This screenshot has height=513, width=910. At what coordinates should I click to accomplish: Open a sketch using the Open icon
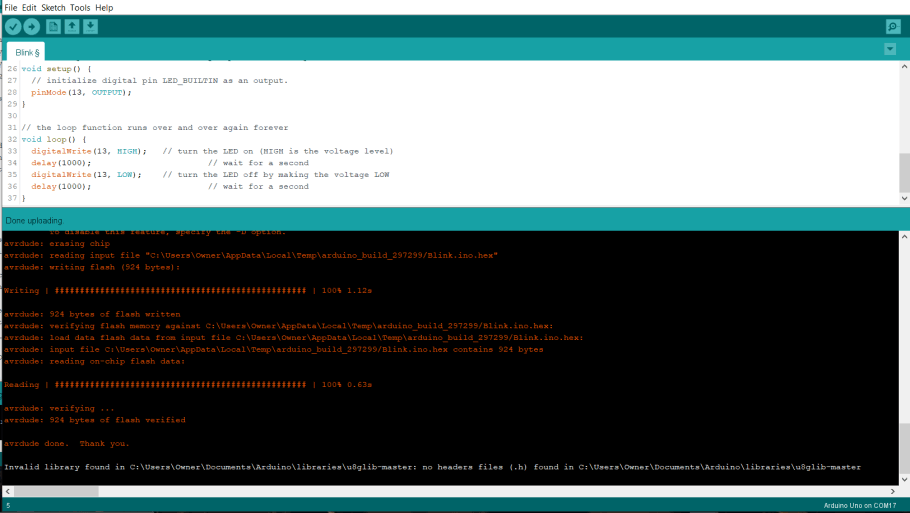72,27
